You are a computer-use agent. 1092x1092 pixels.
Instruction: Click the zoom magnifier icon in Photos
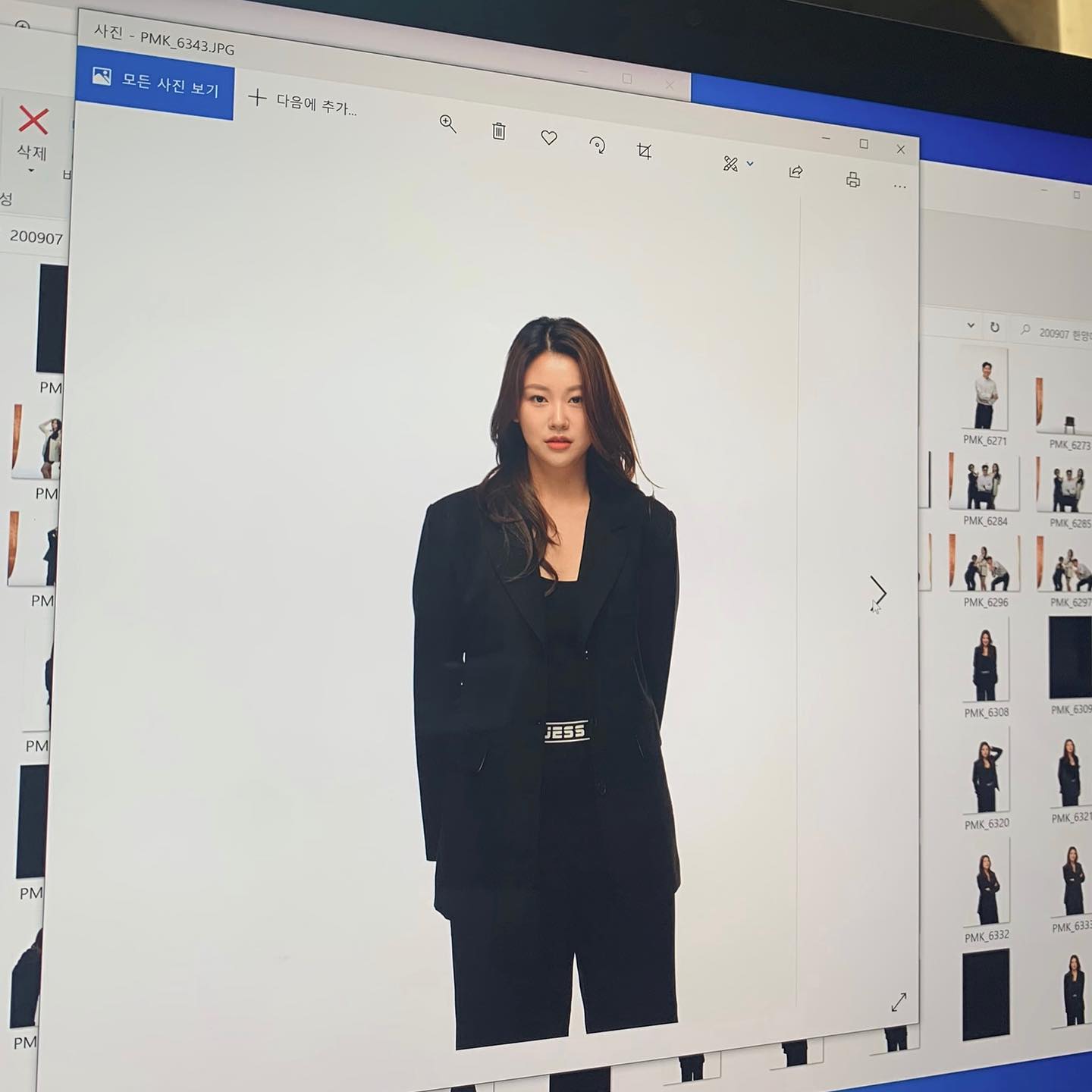point(448,124)
